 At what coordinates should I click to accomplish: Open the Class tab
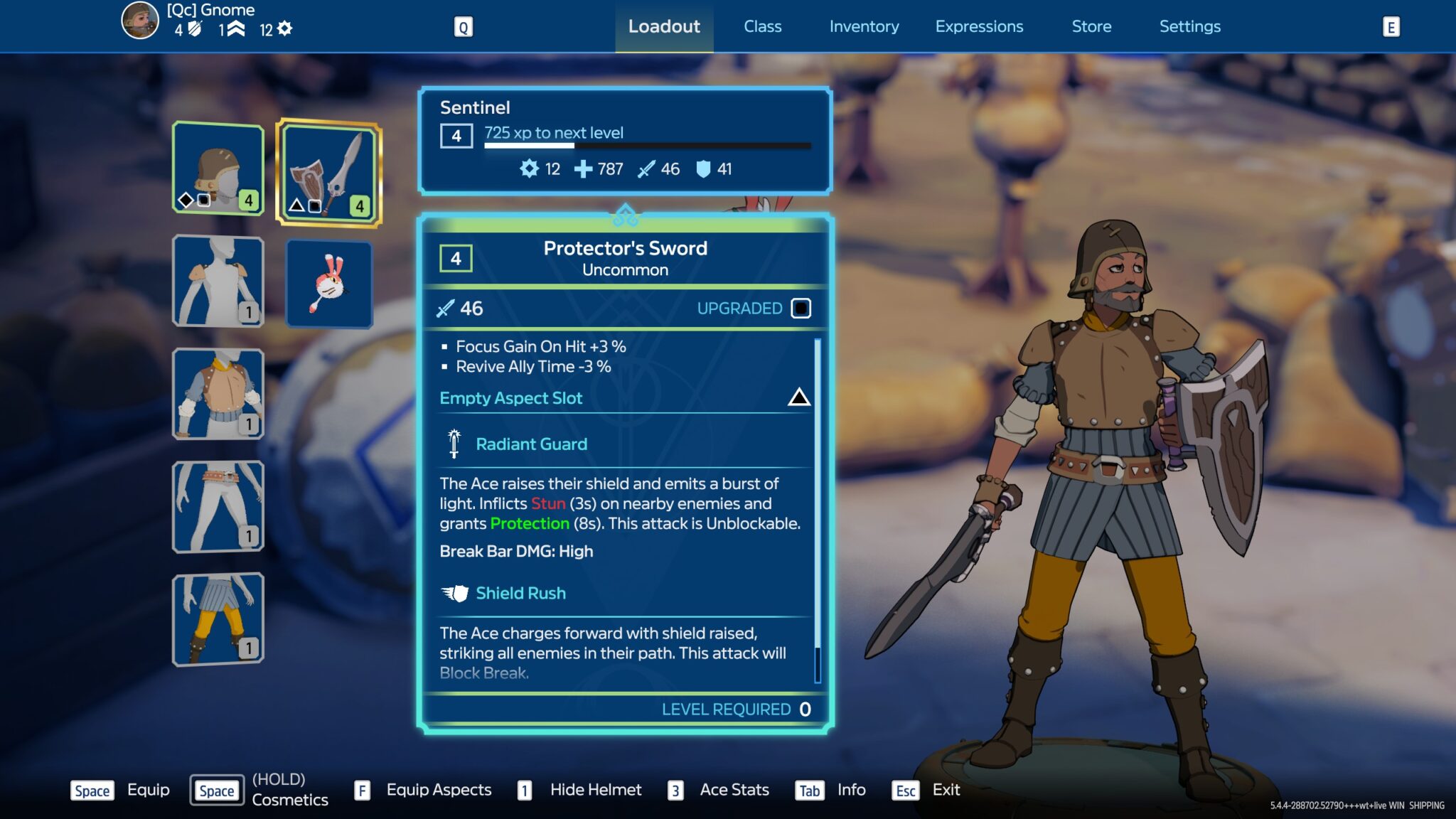[762, 26]
